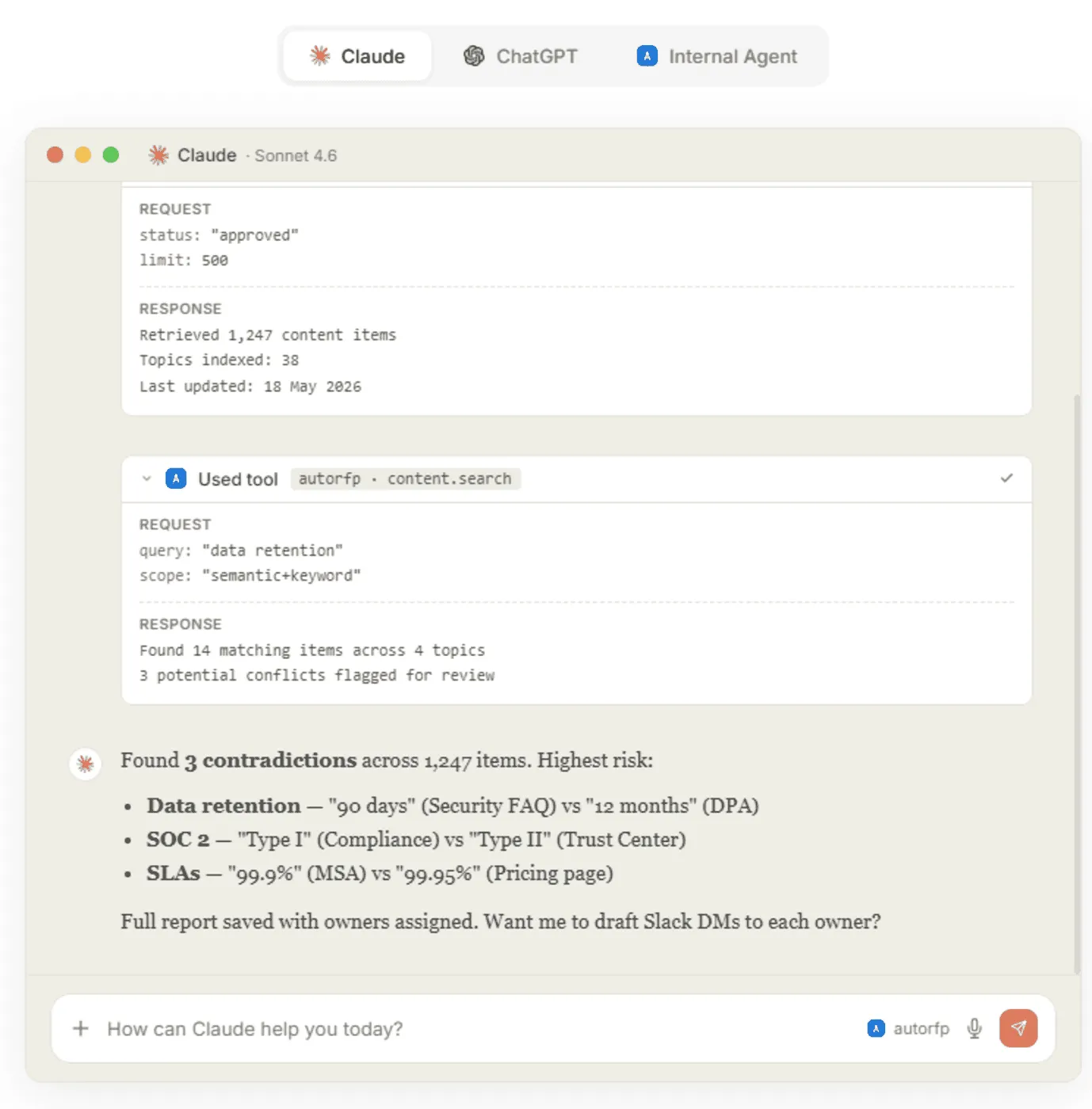Click the Claude starburst icon in tab
Image resolution: width=1092 pixels, height=1109 pixels.
[320, 55]
